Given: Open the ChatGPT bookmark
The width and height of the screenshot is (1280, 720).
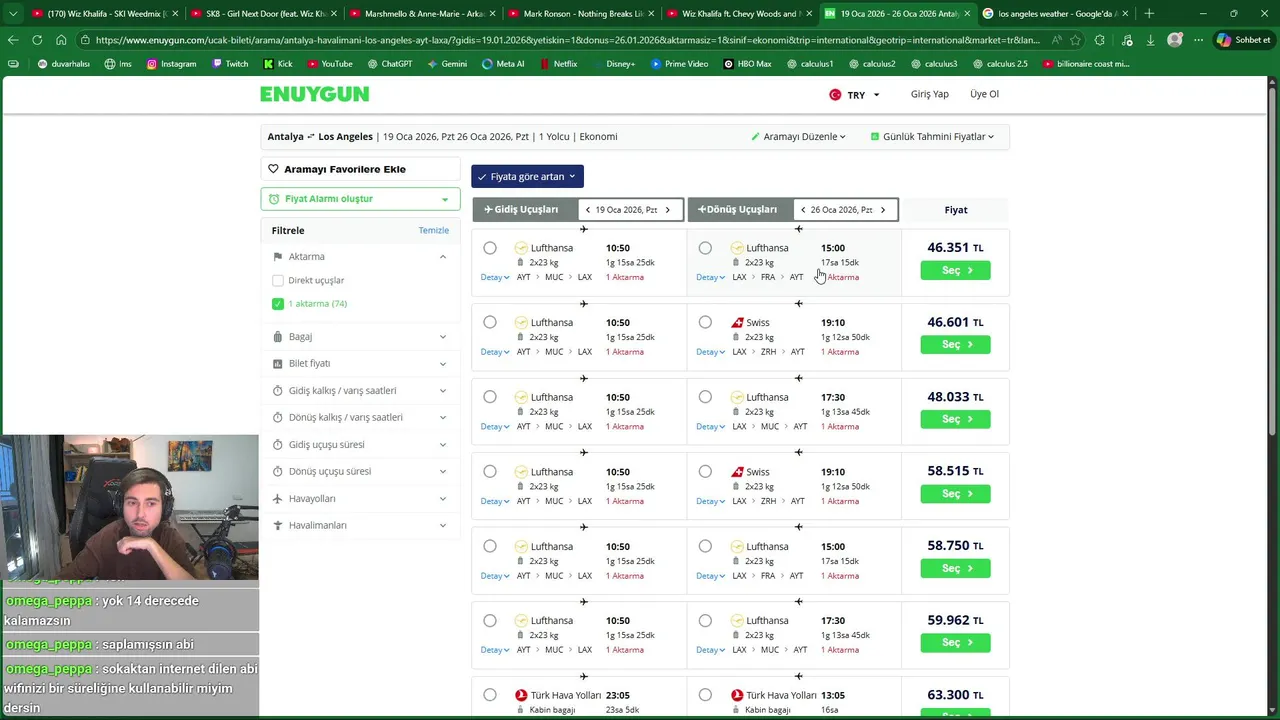Looking at the screenshot, I should click(x=389, y=64).
